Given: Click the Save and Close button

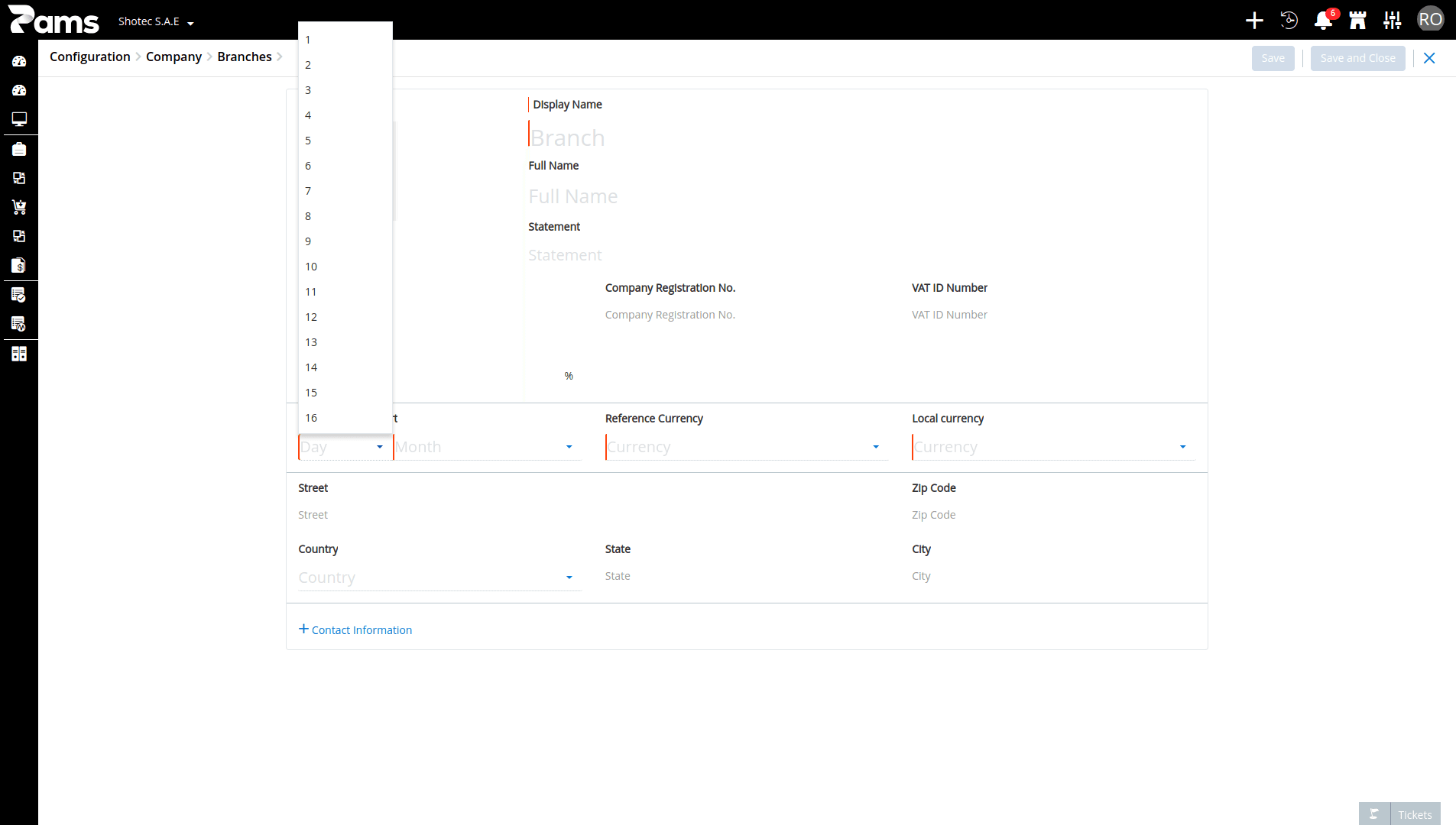Looking at the screenshot, I should point(1357,58).
